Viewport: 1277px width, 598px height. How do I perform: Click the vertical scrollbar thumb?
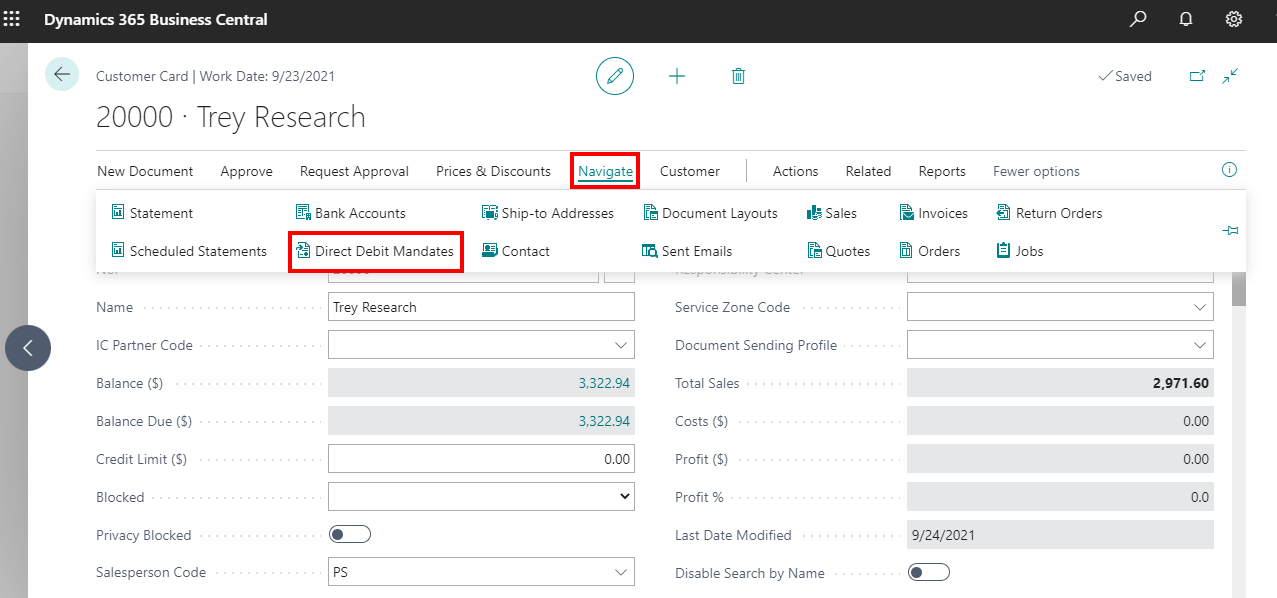[x=1240, y=288]
